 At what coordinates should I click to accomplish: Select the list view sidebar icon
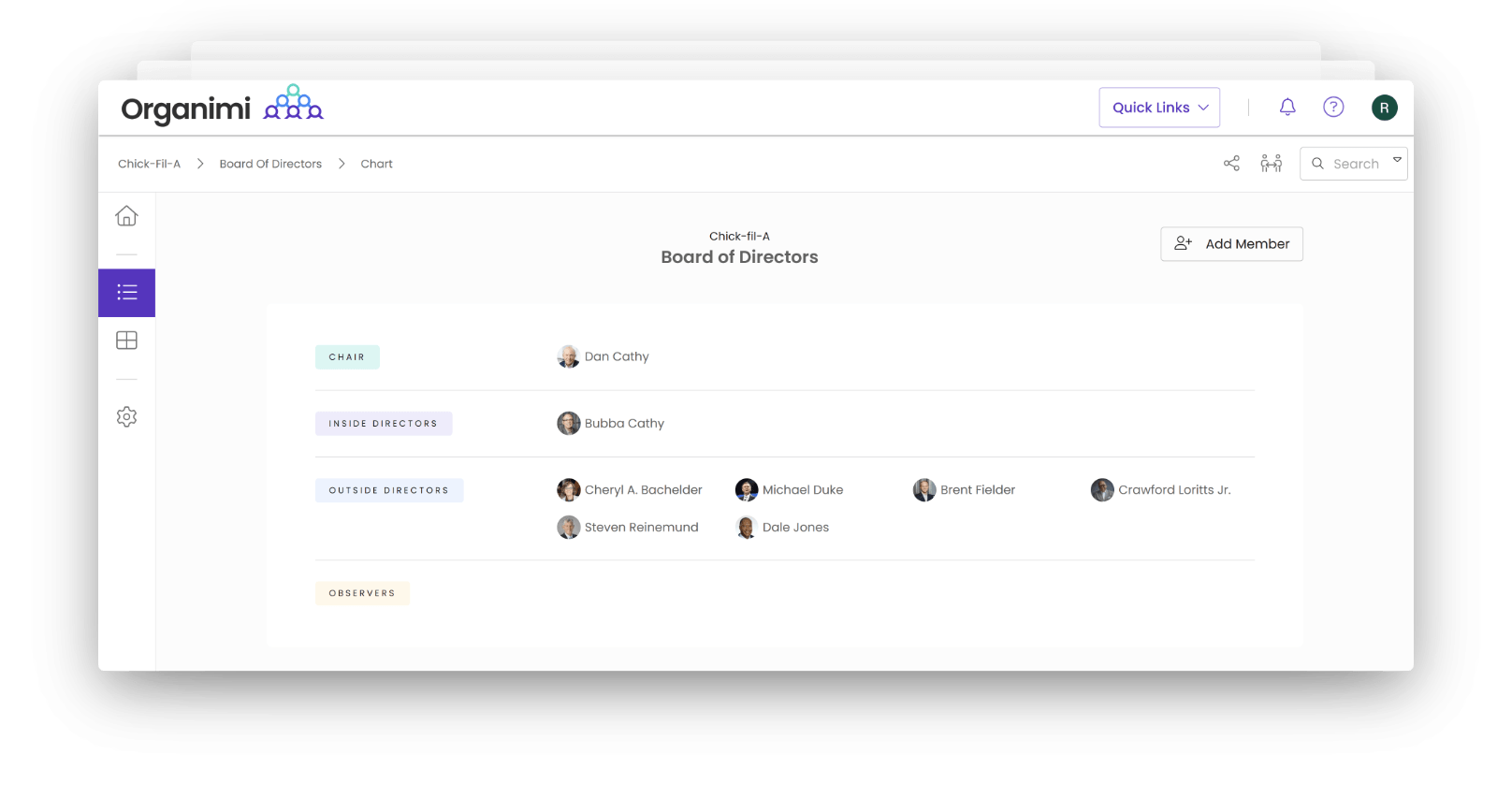(126, 293)
